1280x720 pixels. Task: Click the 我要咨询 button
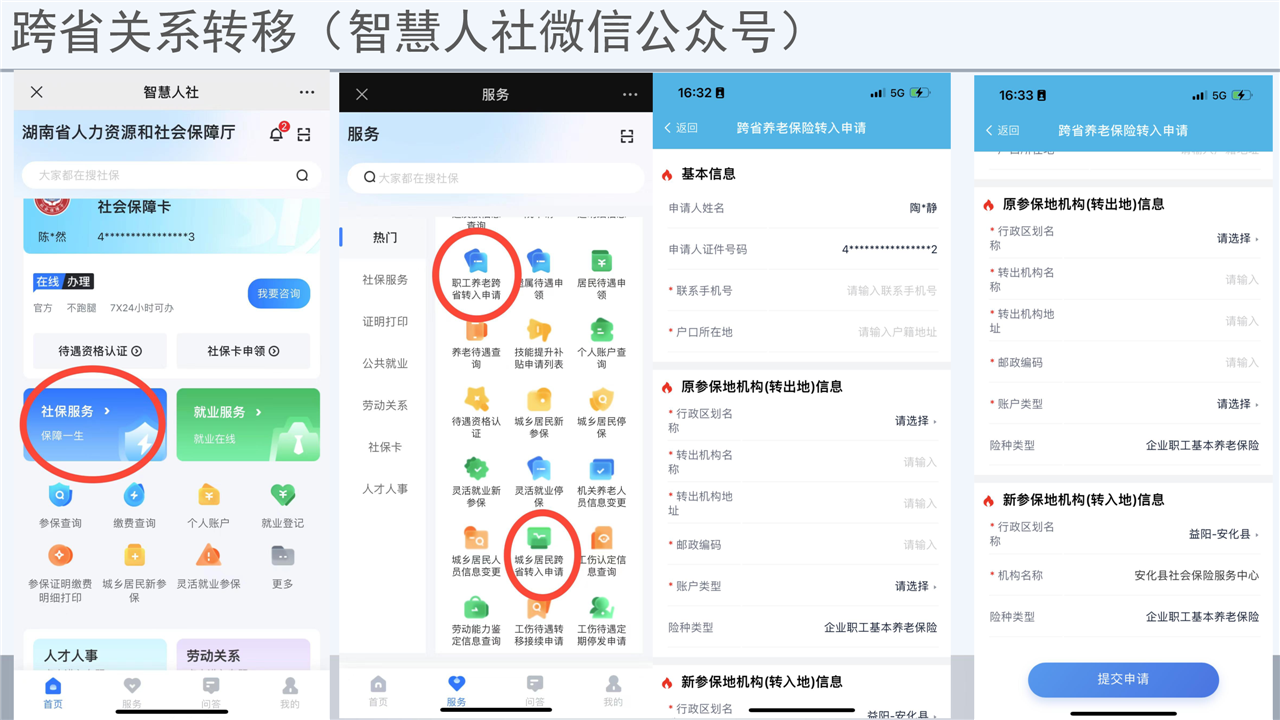point(279,293)
